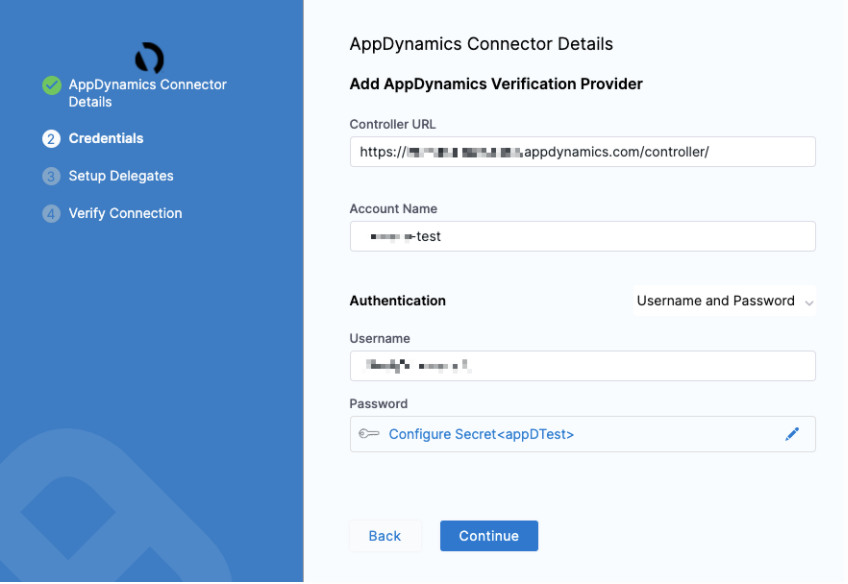Go to AppDynamics Connector Details sidebar step
This screenshot has width=848, height=584.
[x=147, y=93]
